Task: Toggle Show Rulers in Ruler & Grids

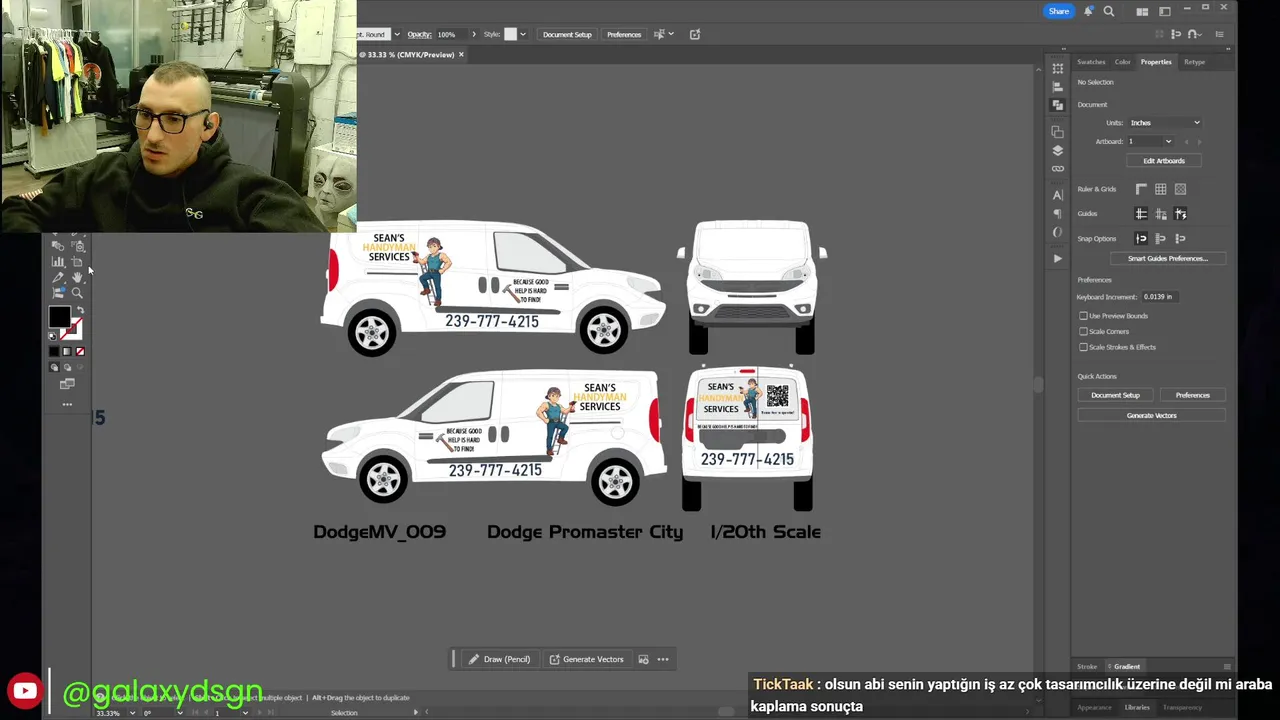Action: click(1141, 189)
